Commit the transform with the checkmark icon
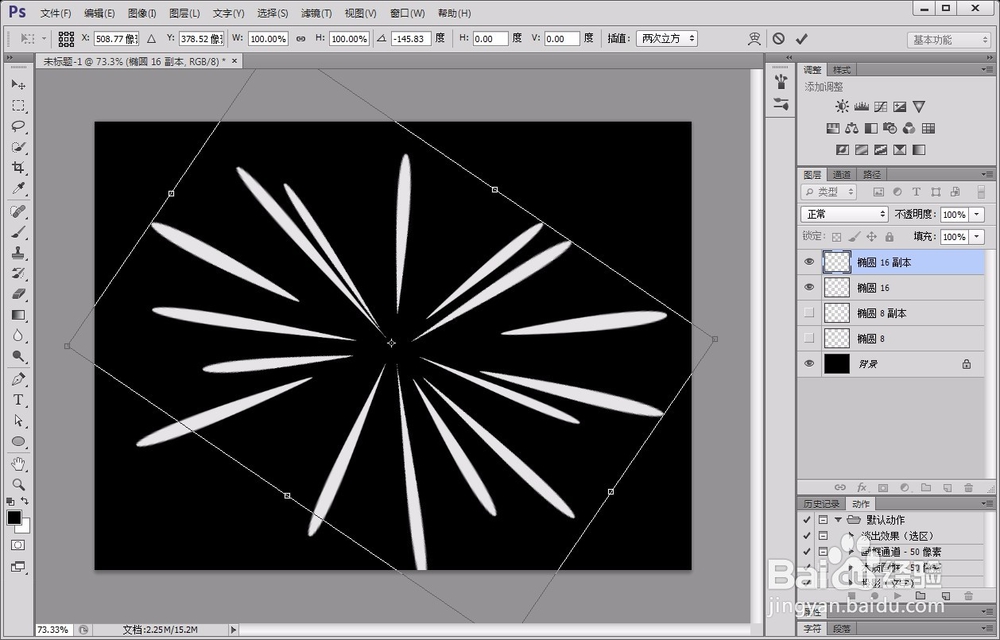1000x640 pixels. [x=802, y=39]
